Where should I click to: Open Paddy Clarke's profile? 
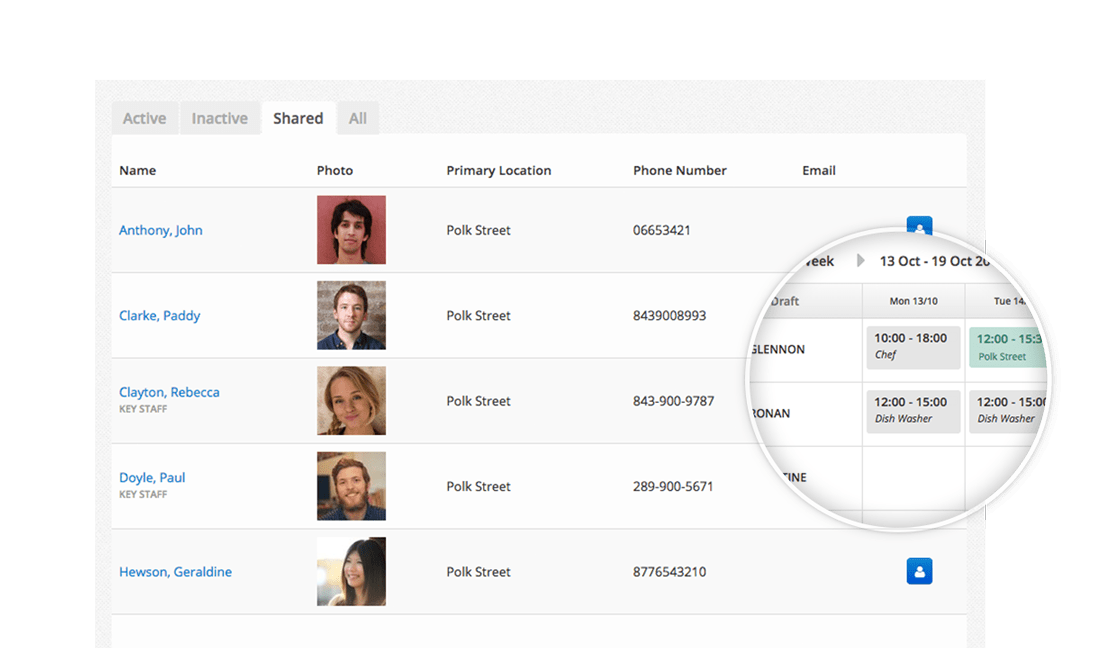point(160,315)
